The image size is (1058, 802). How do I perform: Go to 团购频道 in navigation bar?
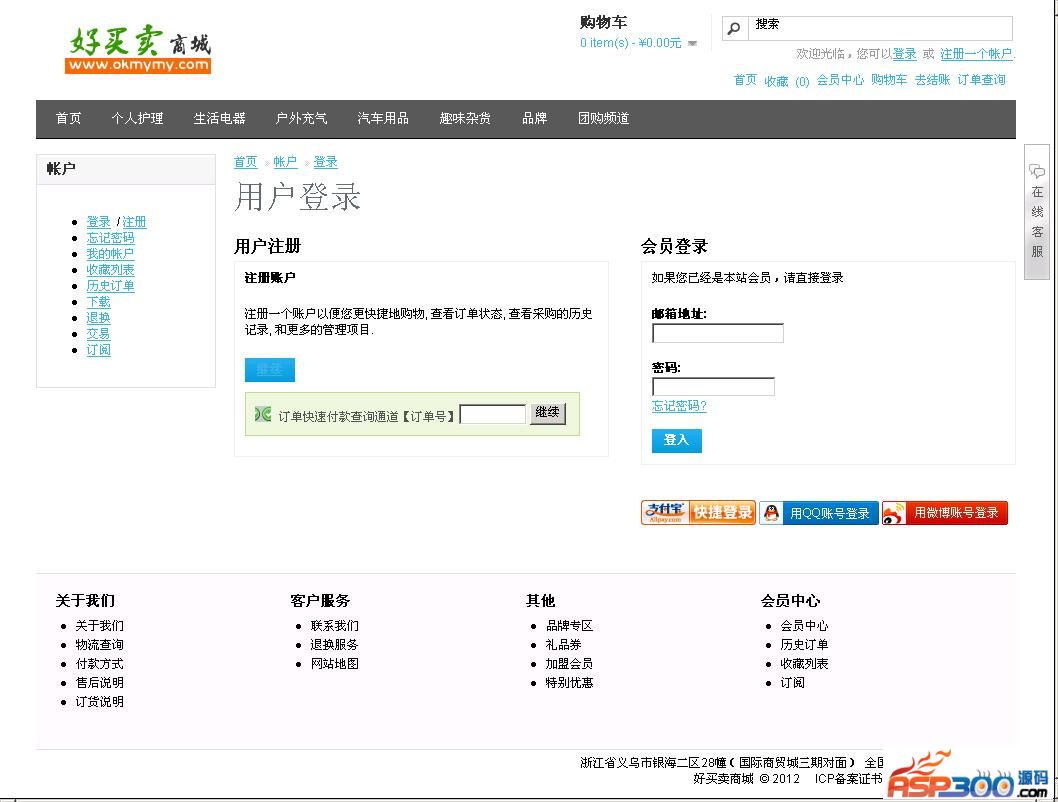[x=603, y=118]
